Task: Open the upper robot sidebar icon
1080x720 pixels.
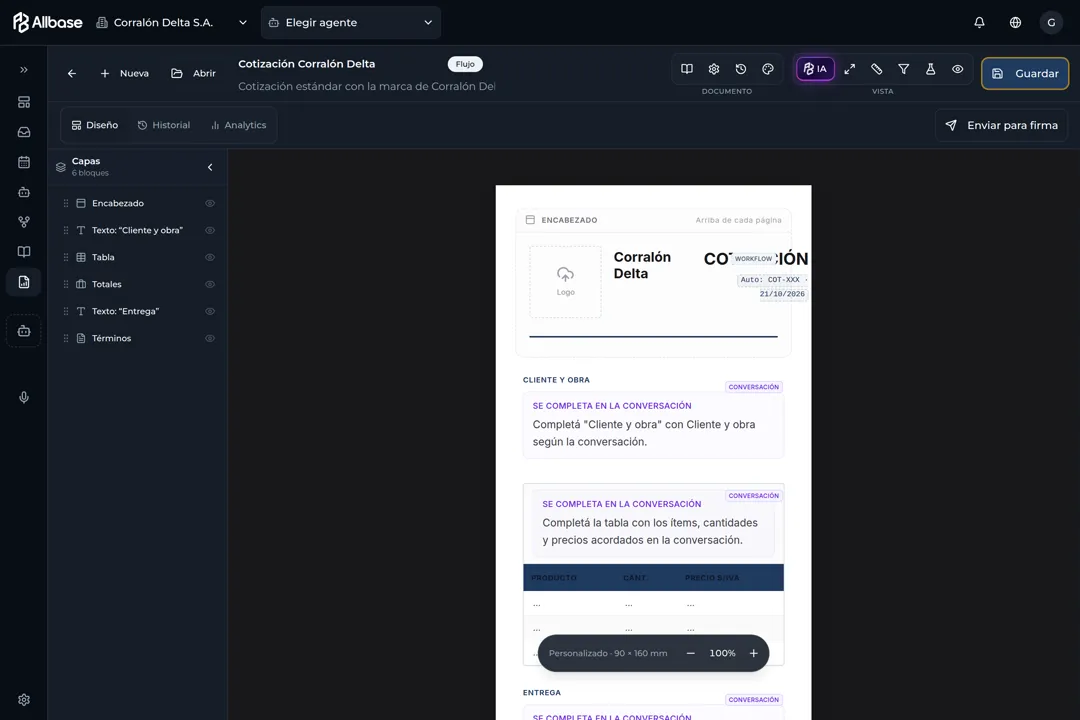Action: pos(23,192)
